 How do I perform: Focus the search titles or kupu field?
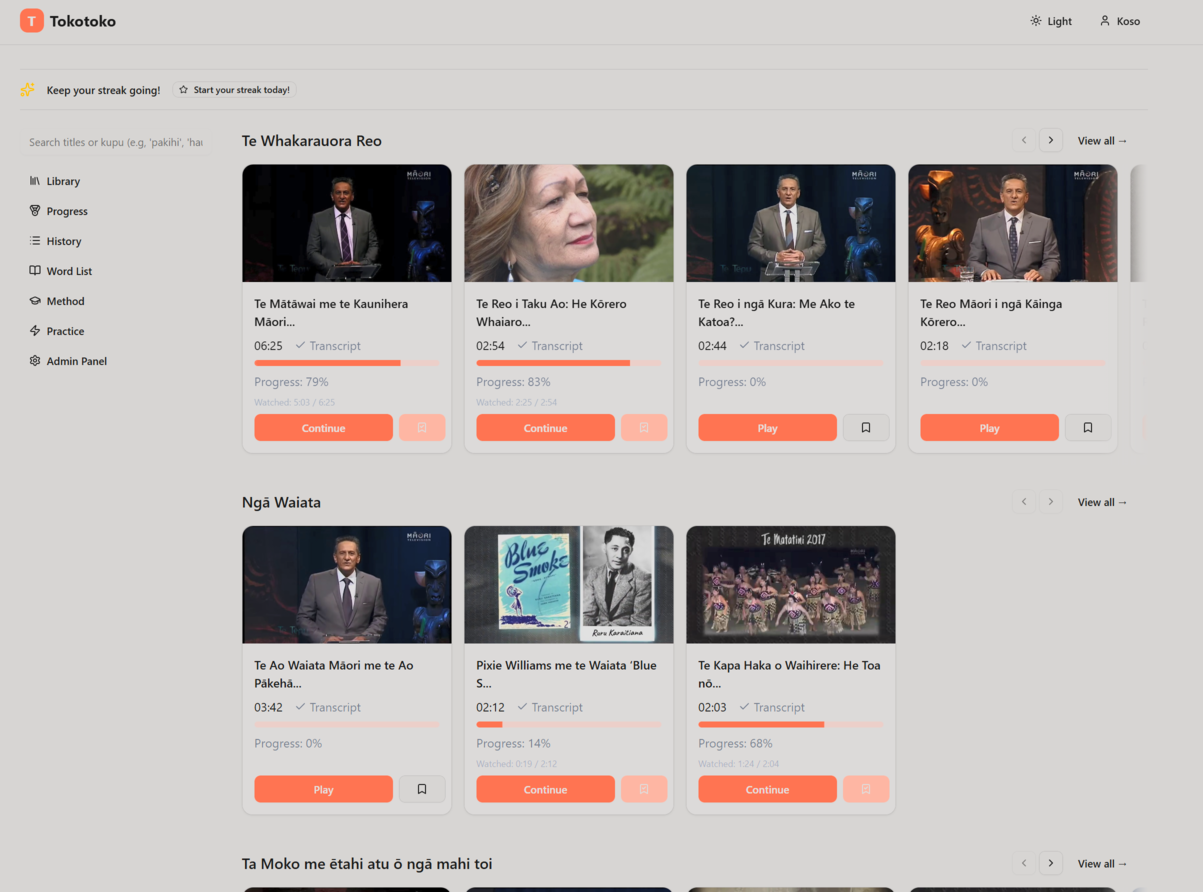pos(115,142)
